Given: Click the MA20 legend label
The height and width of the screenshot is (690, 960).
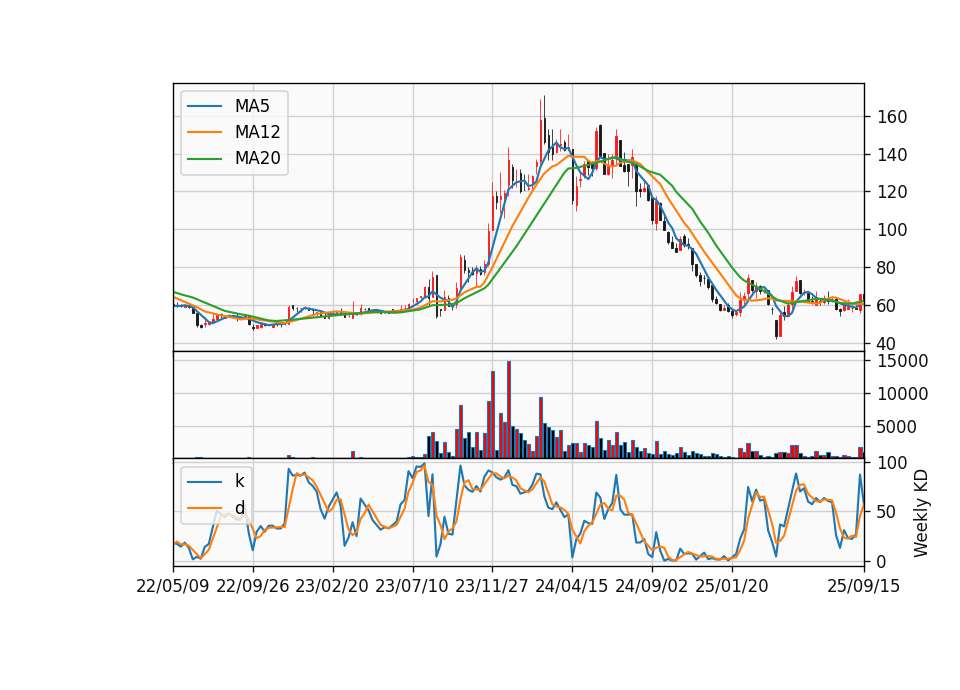Looking at the screenshot, I should click(x=258, y=158).
